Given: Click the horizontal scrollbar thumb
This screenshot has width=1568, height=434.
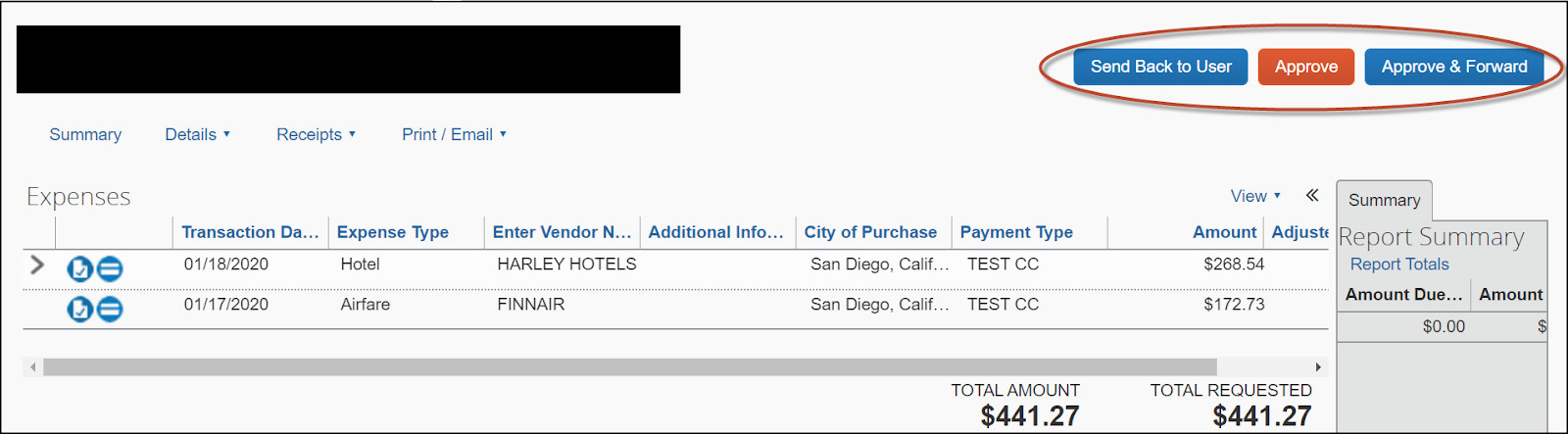Looking at the screenshot, I should pyautogui.click(x=630, y=367).
